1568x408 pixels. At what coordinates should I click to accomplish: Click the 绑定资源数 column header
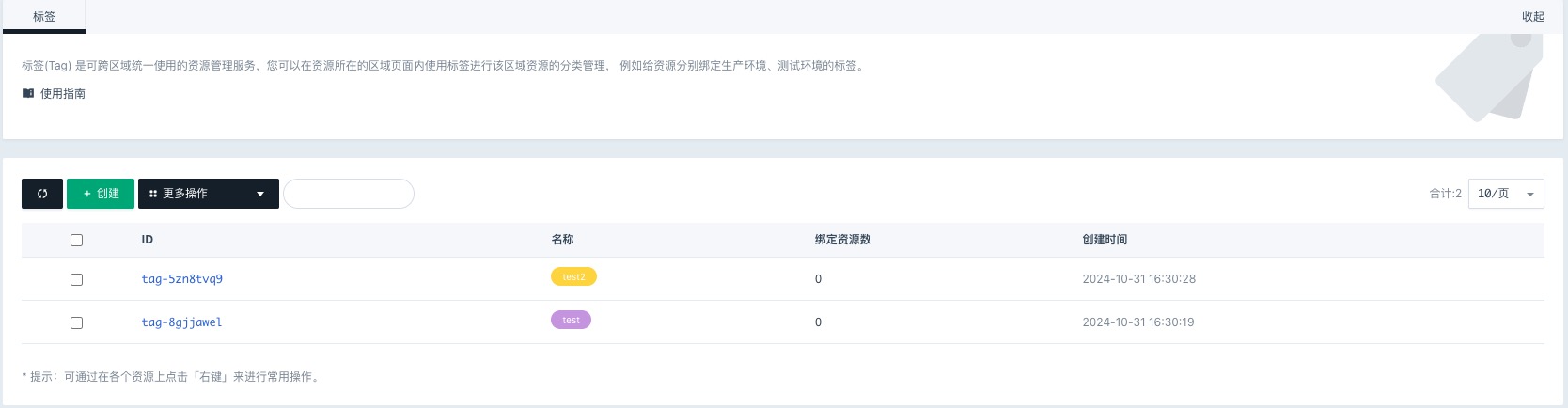(842, 240)
